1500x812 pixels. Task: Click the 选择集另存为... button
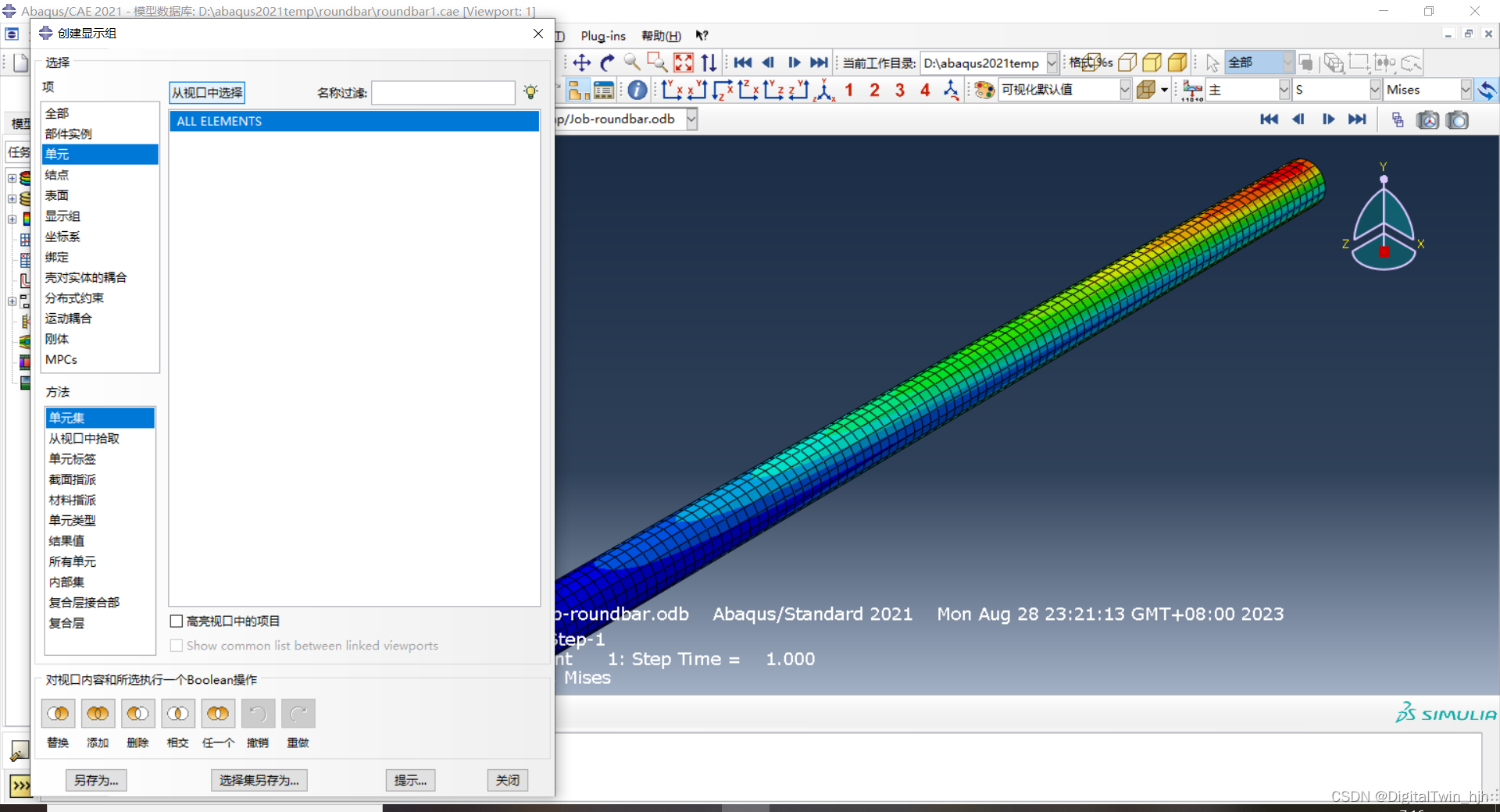pos(259,780)
